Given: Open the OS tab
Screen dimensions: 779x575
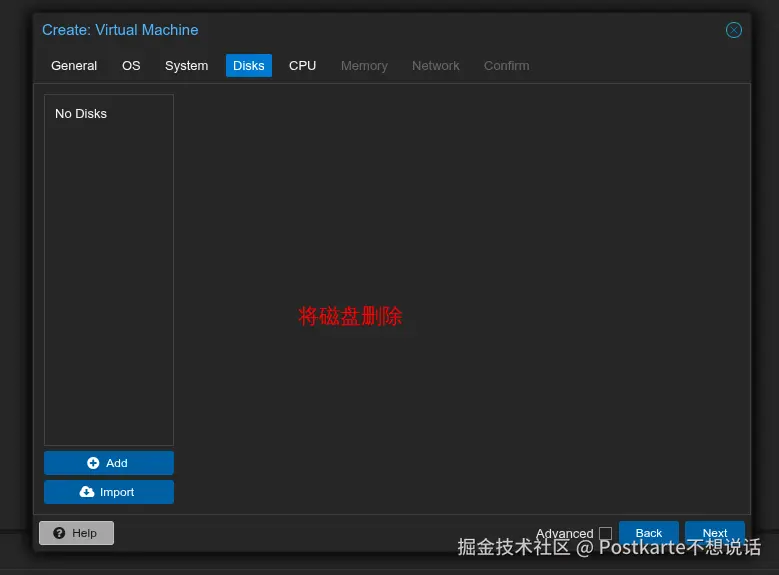Looking at the screenshot, I should pyautogui.click(x=131, y=66).
